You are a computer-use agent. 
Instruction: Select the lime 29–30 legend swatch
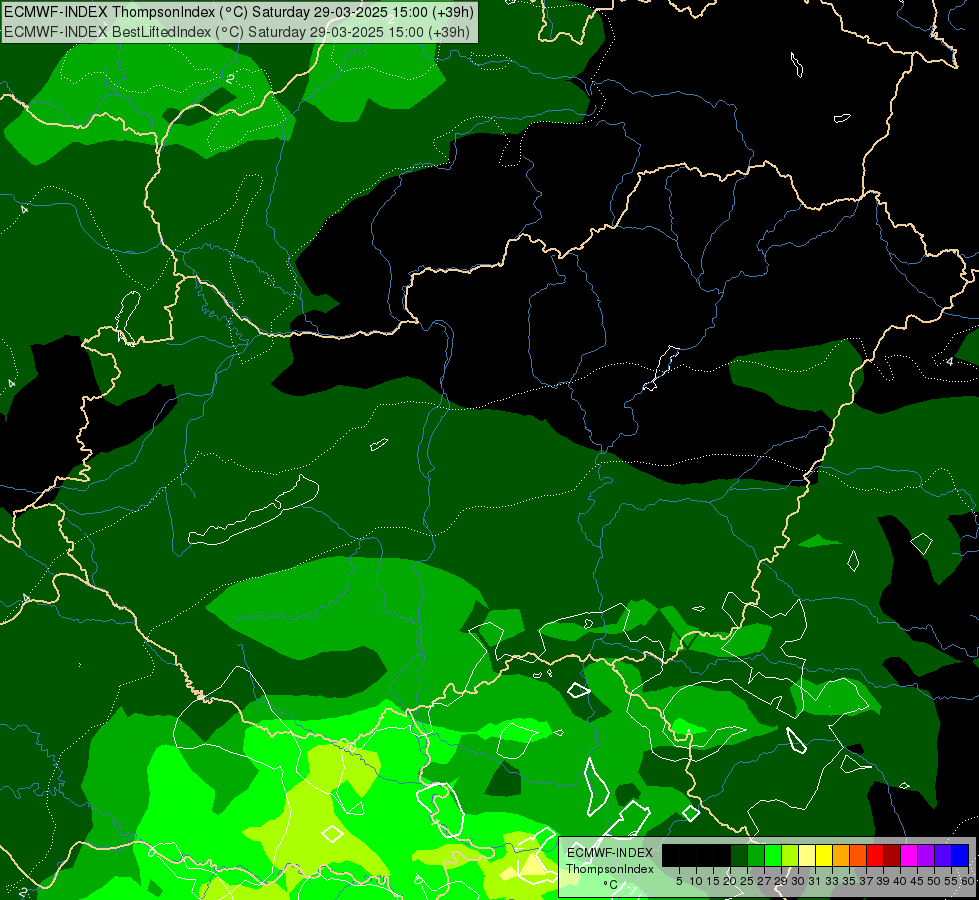pos(790,855)
